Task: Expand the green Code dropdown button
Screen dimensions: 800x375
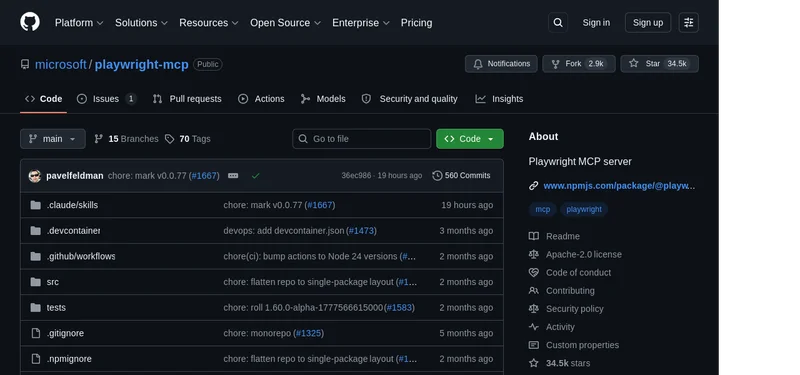Action: click(x=469, y=139)
